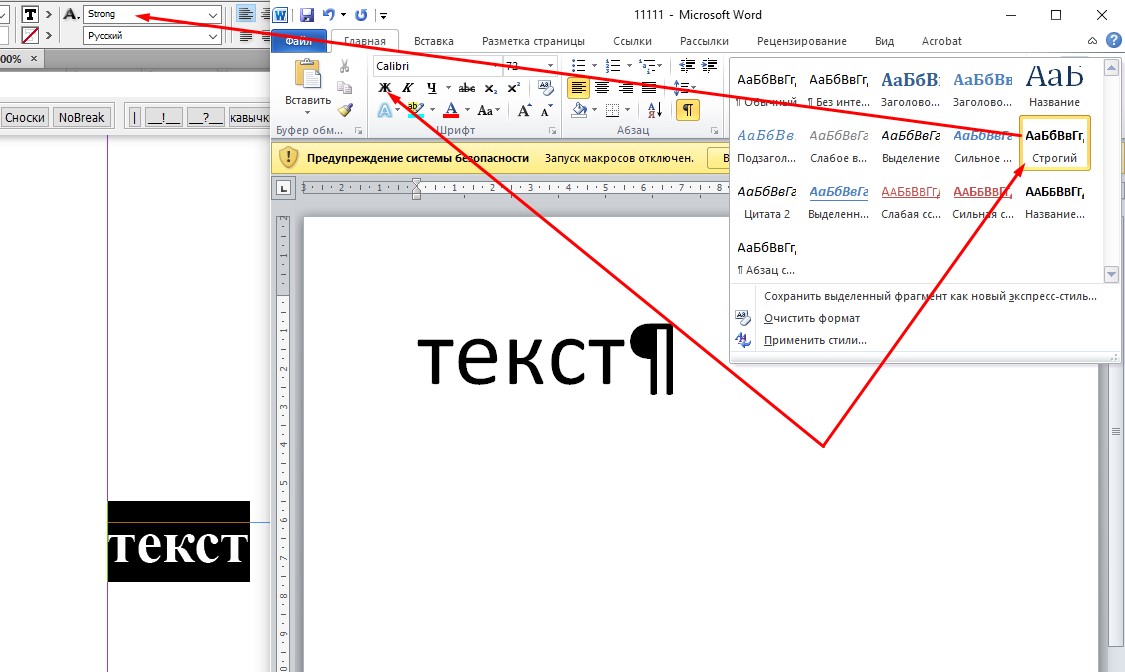Click the line spacing icon

[681, 88]
